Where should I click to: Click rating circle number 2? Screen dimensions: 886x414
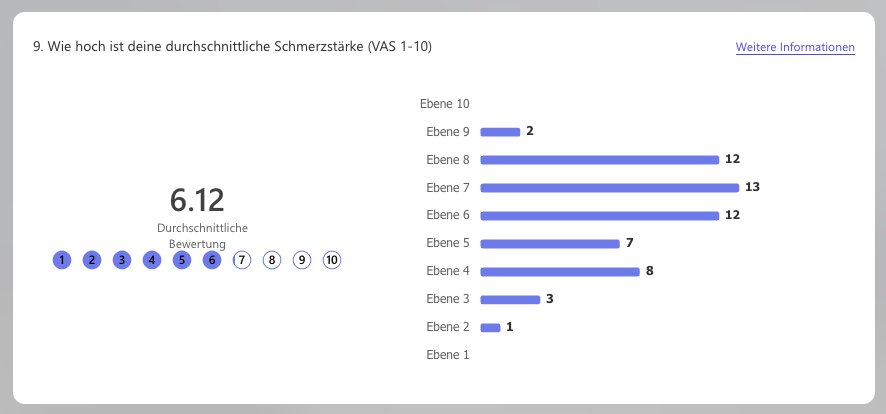click(92, 260)
